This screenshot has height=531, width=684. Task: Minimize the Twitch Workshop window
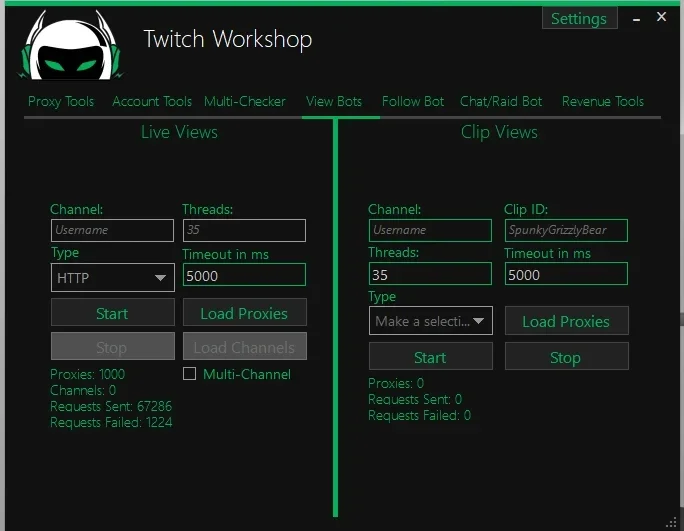(636, 19)
